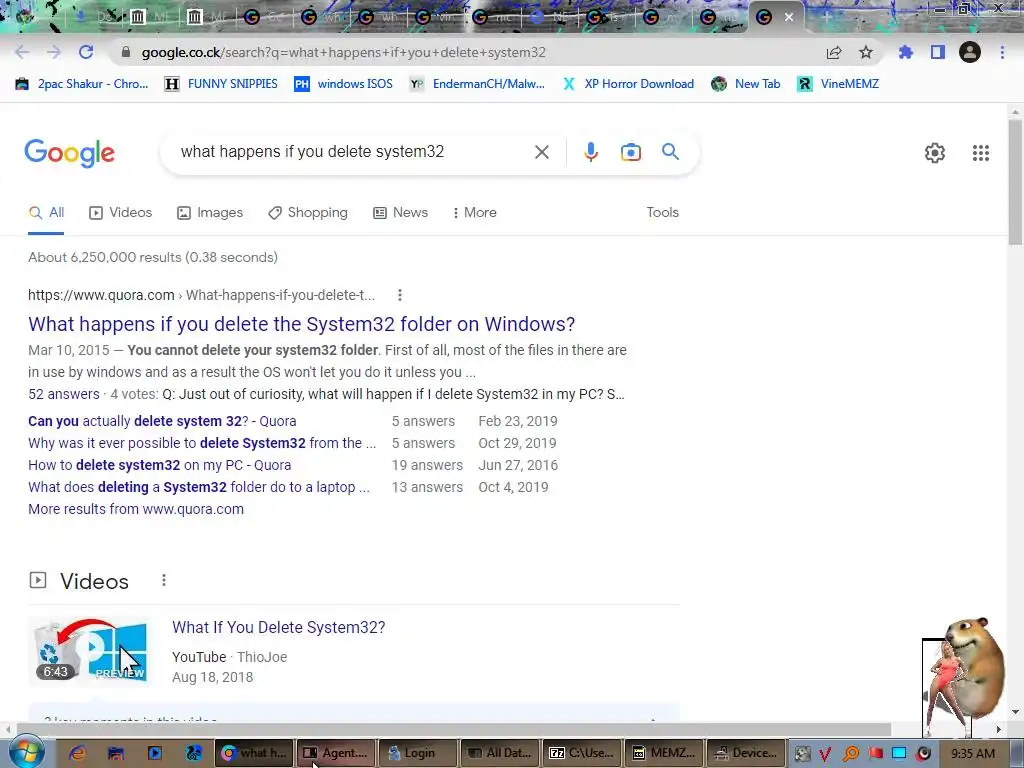Reload the page with the refresh icon
1024x768 pixels.
pos(86,52)
